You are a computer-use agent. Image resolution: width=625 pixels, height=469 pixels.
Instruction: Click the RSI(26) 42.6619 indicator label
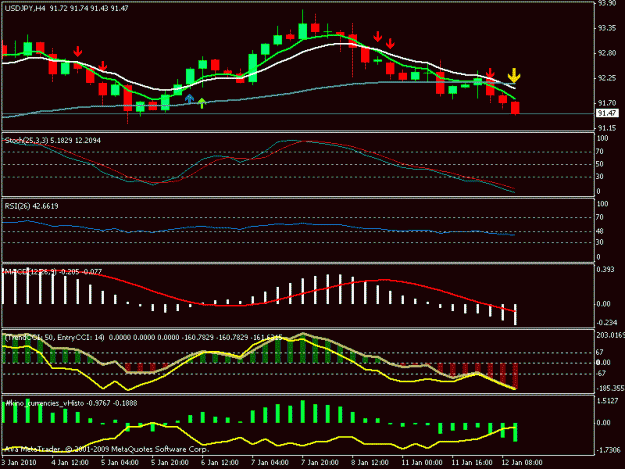pyautogui.click(x=31, y=206)
